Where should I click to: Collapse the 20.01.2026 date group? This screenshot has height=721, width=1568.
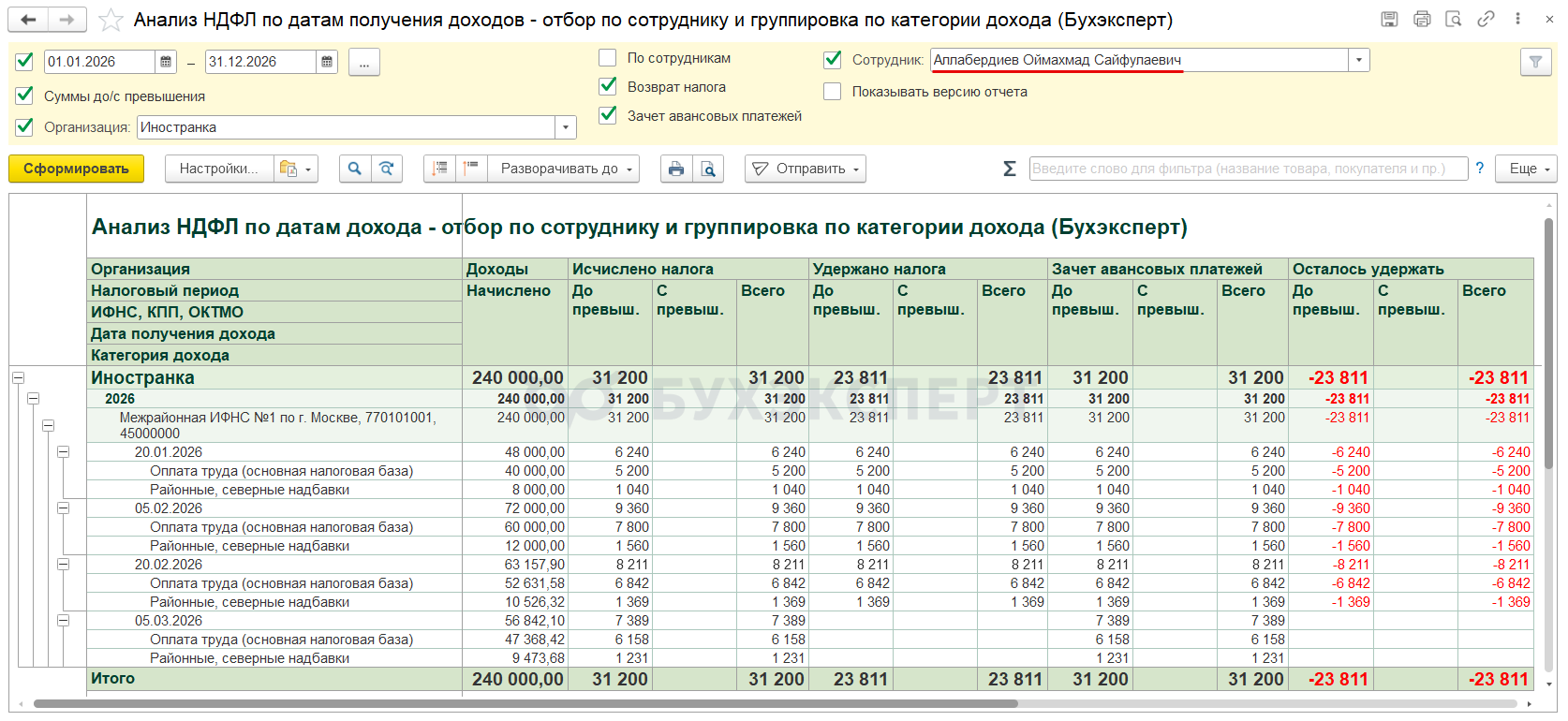pyautogui.click(x=63, y=452)
